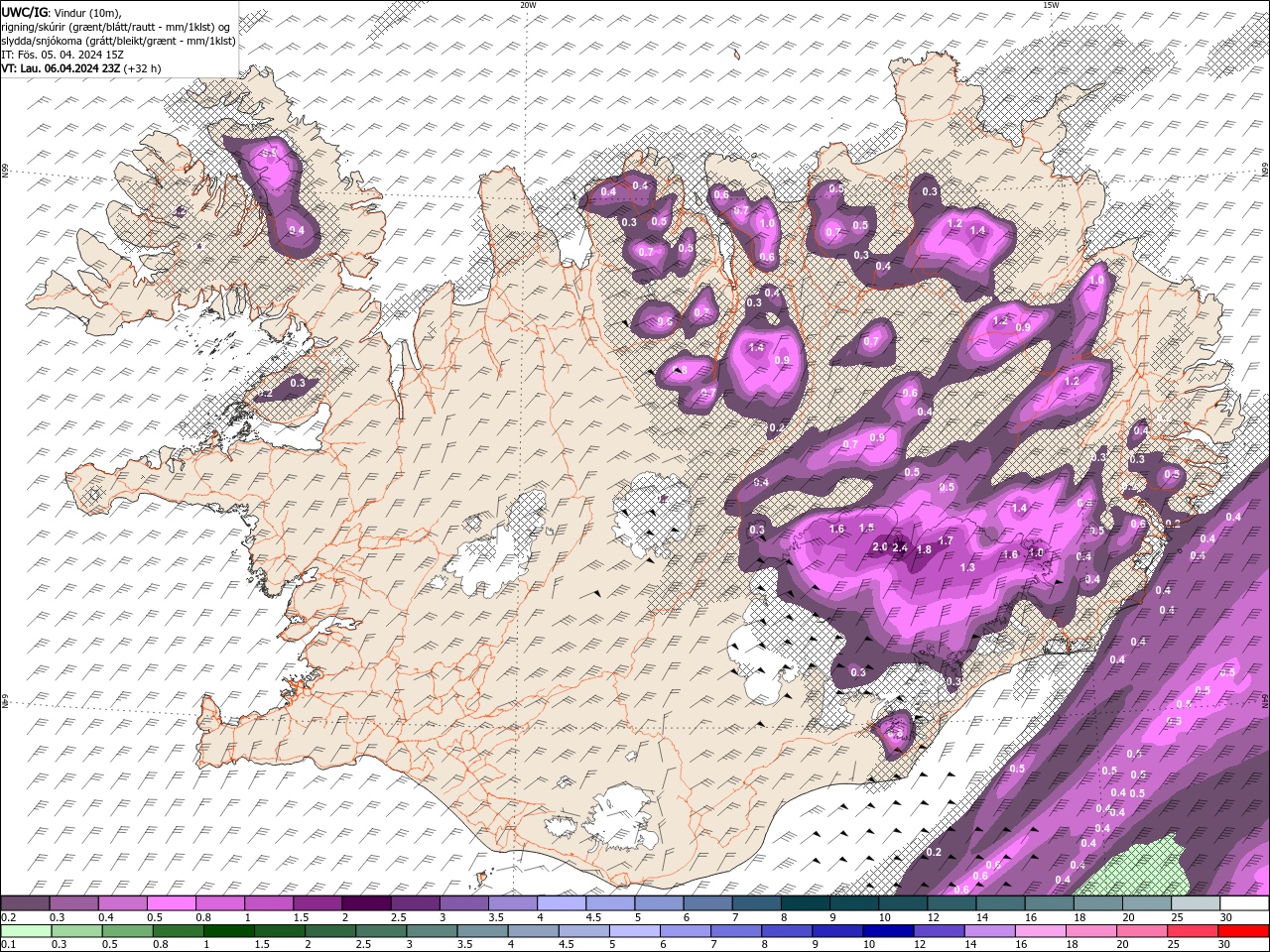Pick the upper legend swatch starting at 1.5
The height and width of the screenshot is (952, 1270).
317,903
